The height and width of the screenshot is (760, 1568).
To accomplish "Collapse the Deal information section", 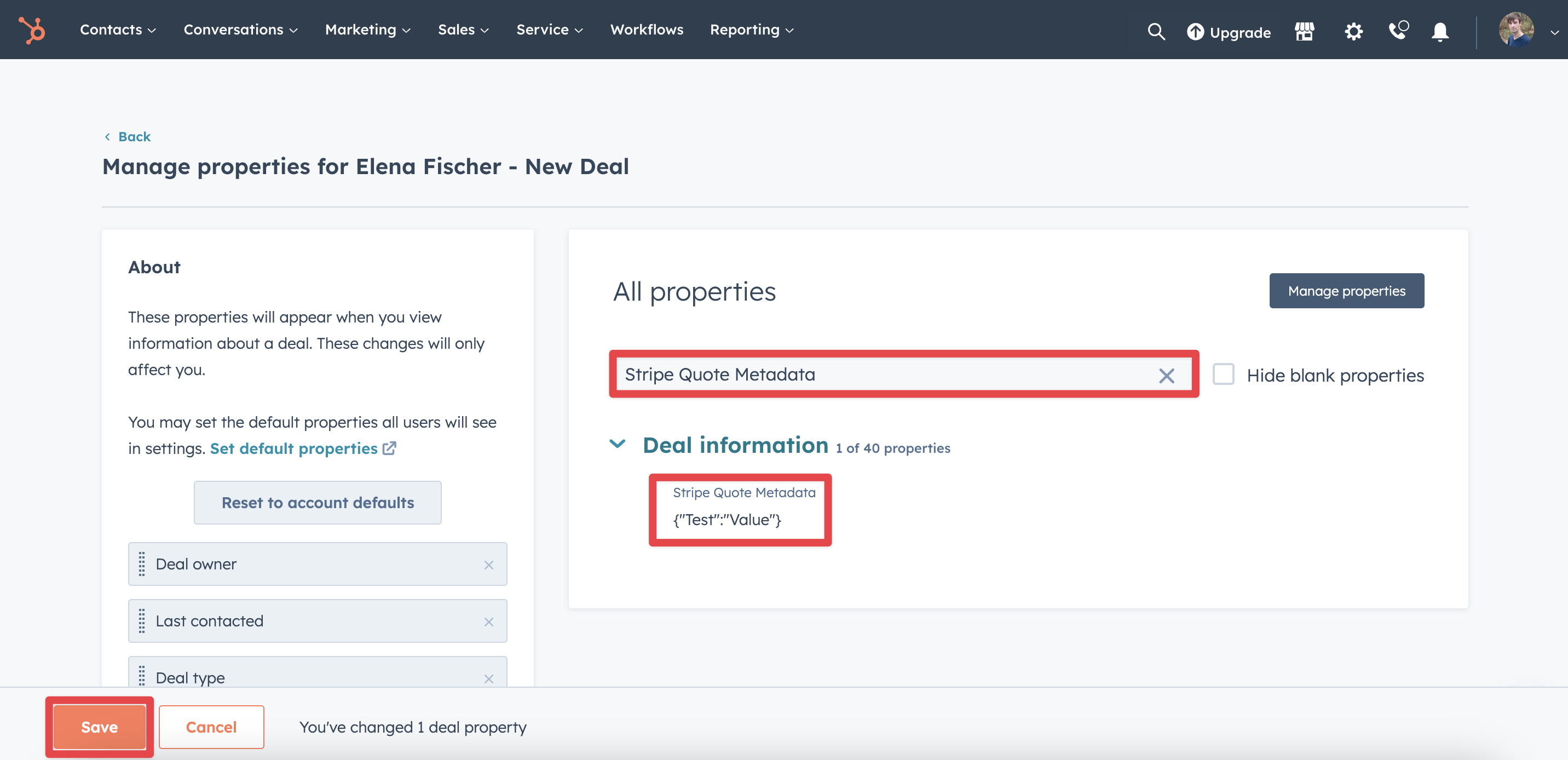I will [617, 444].
